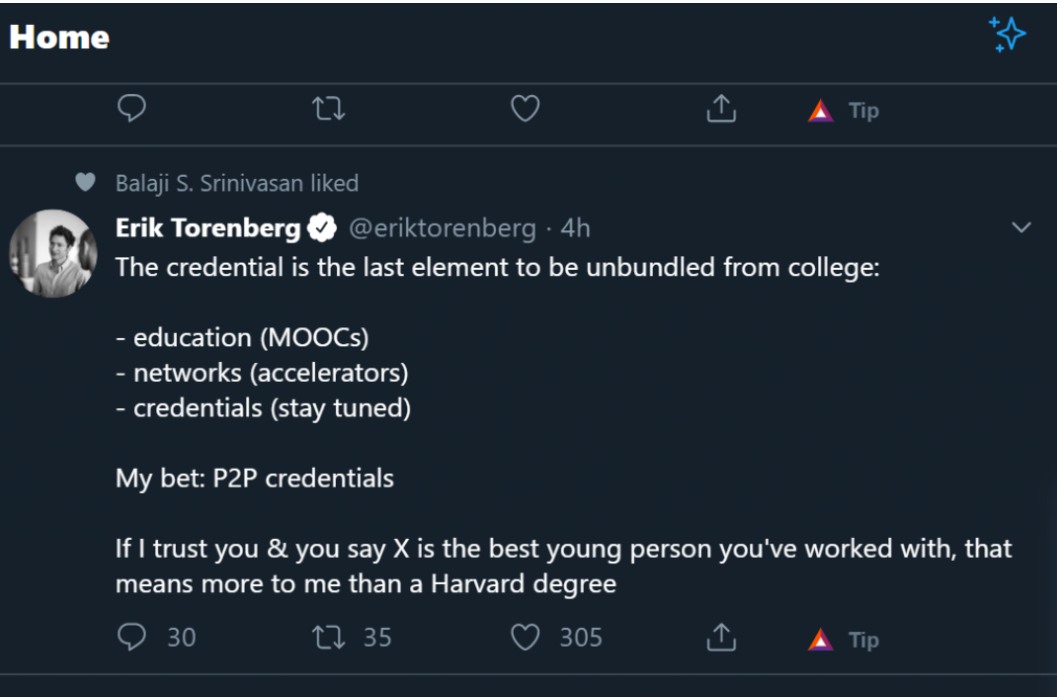Open Erik Torenberg's profile picture

52,253
